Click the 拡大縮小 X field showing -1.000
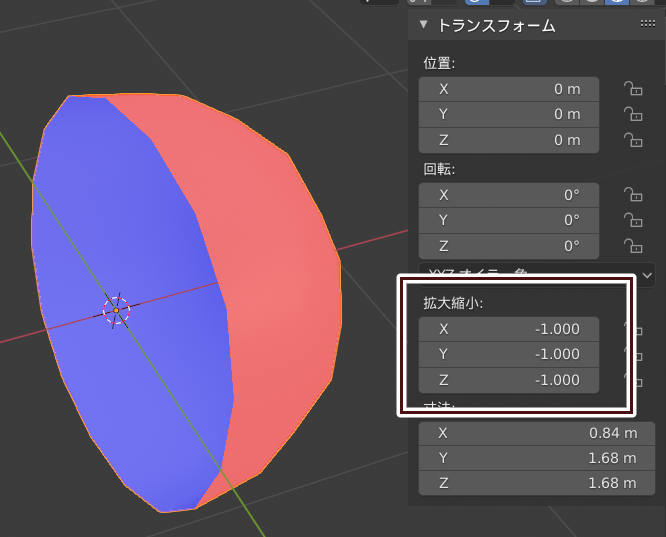666x537 pixels. (508, 329)
